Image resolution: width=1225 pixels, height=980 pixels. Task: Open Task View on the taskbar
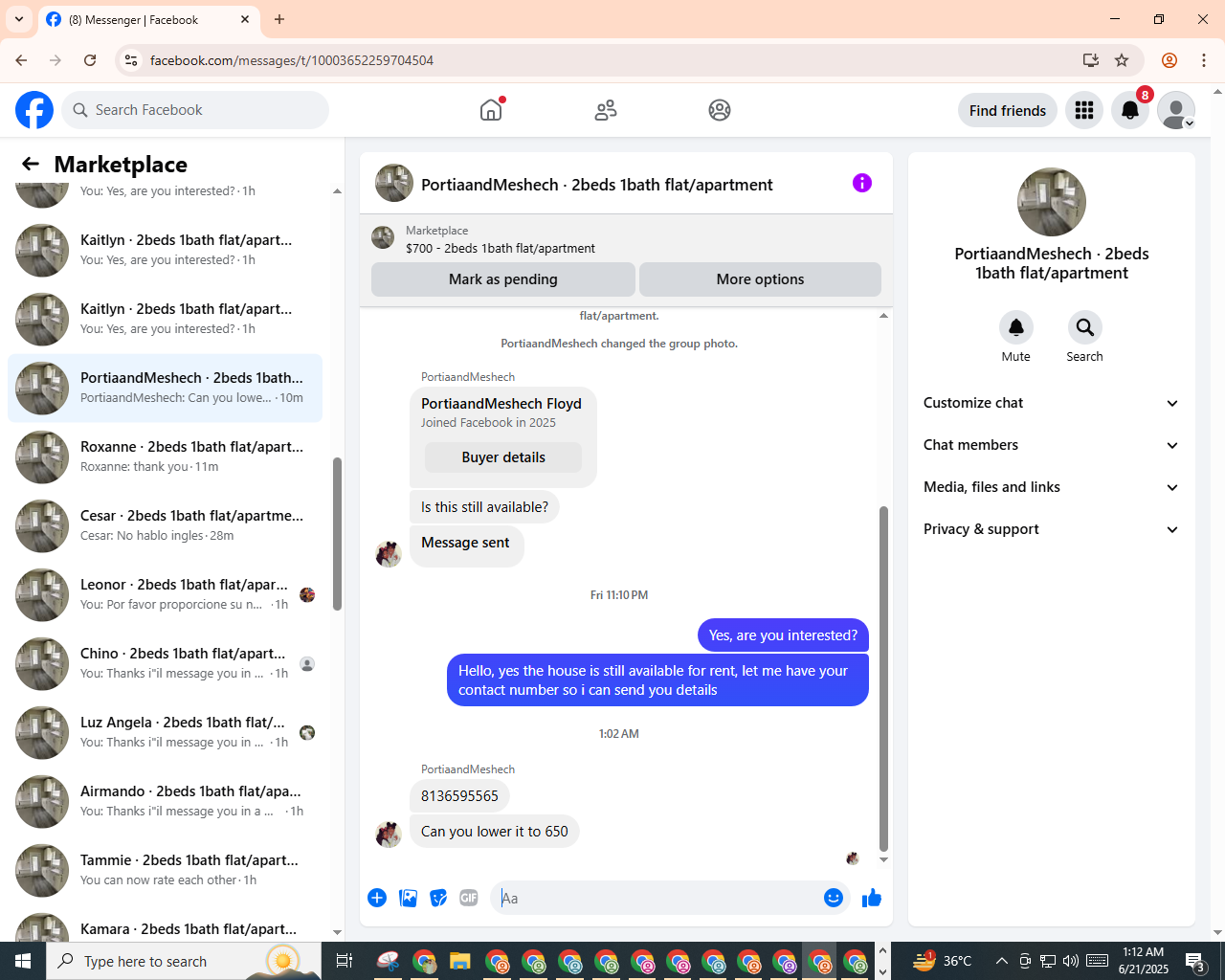point(345,961)
